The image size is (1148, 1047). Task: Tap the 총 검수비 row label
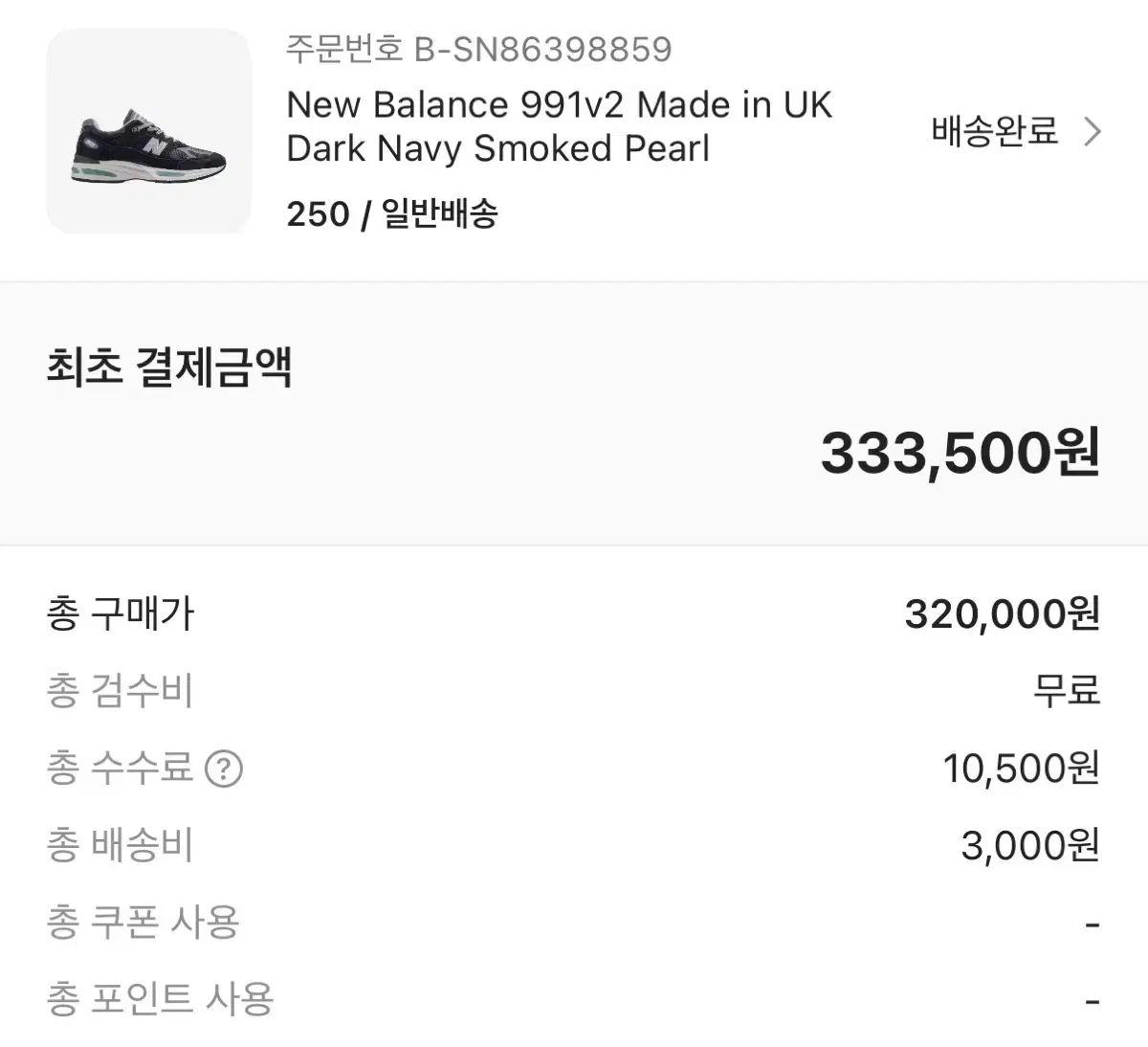click(120, 691)
